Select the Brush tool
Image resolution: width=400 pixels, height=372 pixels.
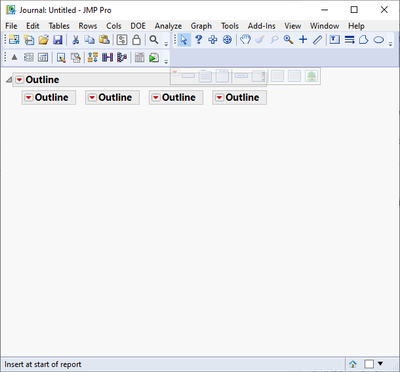pyautogui.click(x=260, y=40)
